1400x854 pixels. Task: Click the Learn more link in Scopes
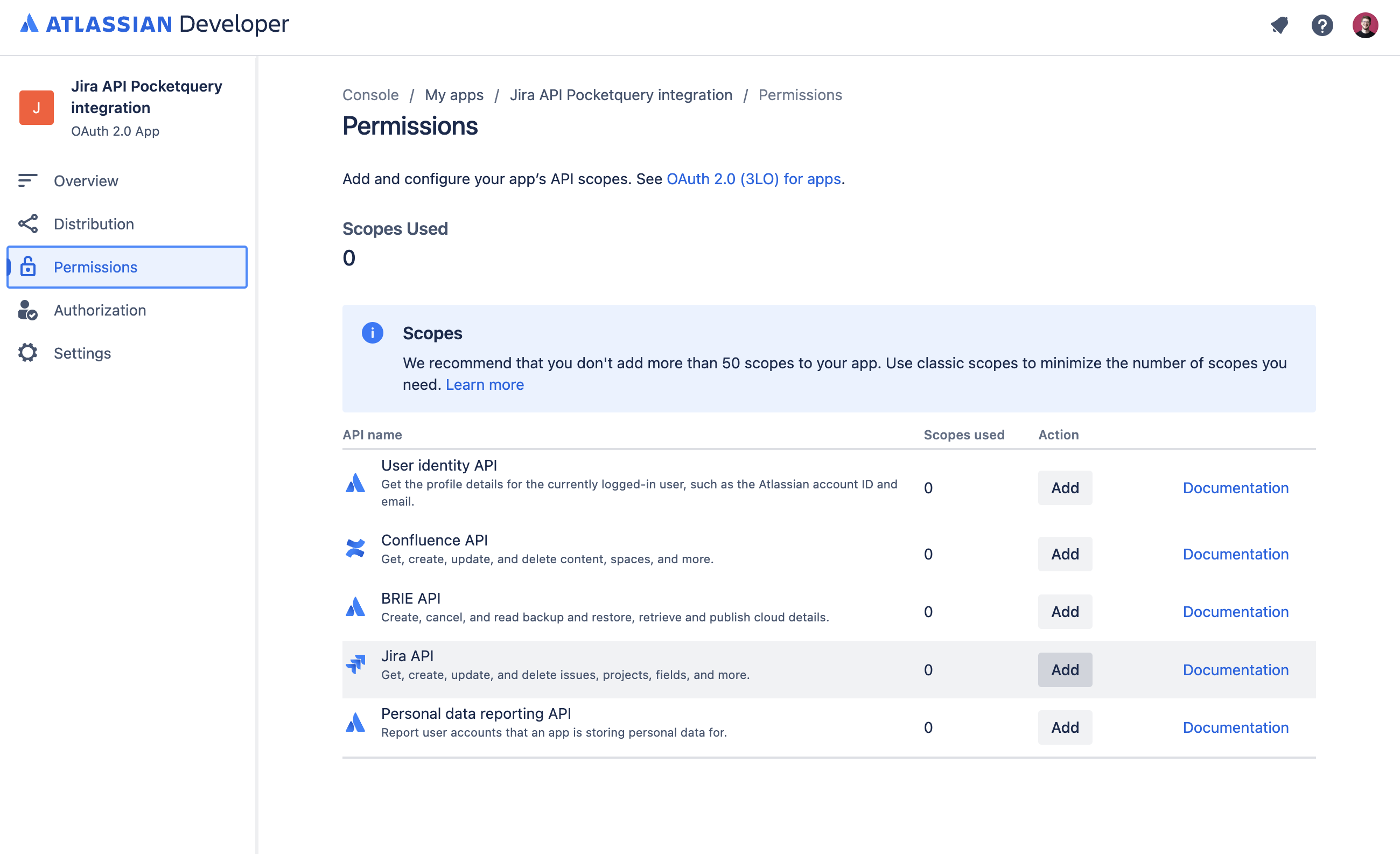point(485,384)
